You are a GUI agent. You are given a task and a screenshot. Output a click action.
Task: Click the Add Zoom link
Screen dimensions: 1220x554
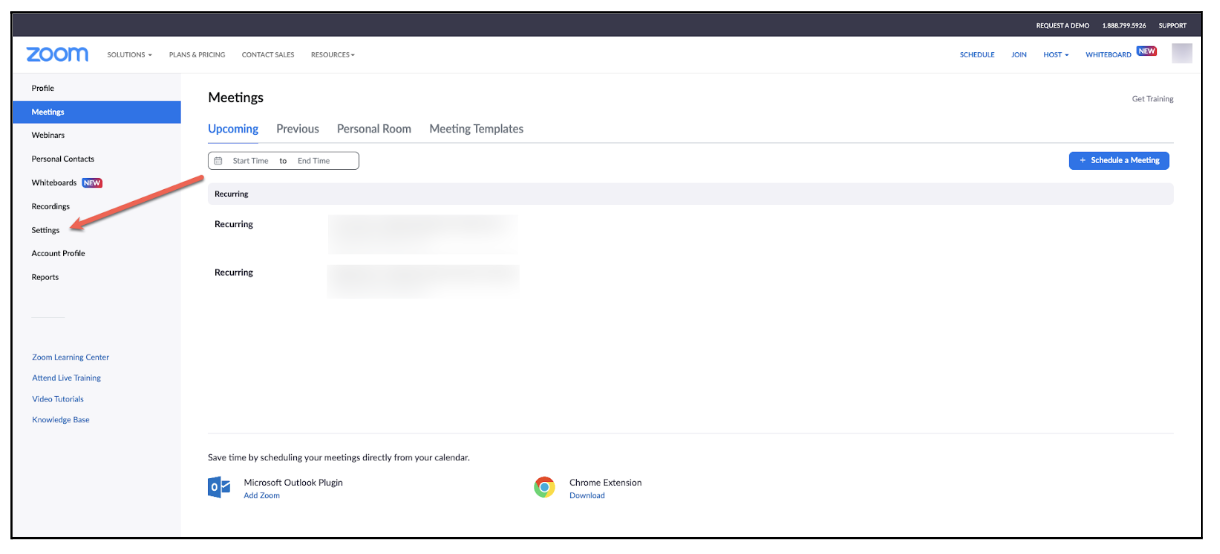pyautogui.click(x=261, y=496)
